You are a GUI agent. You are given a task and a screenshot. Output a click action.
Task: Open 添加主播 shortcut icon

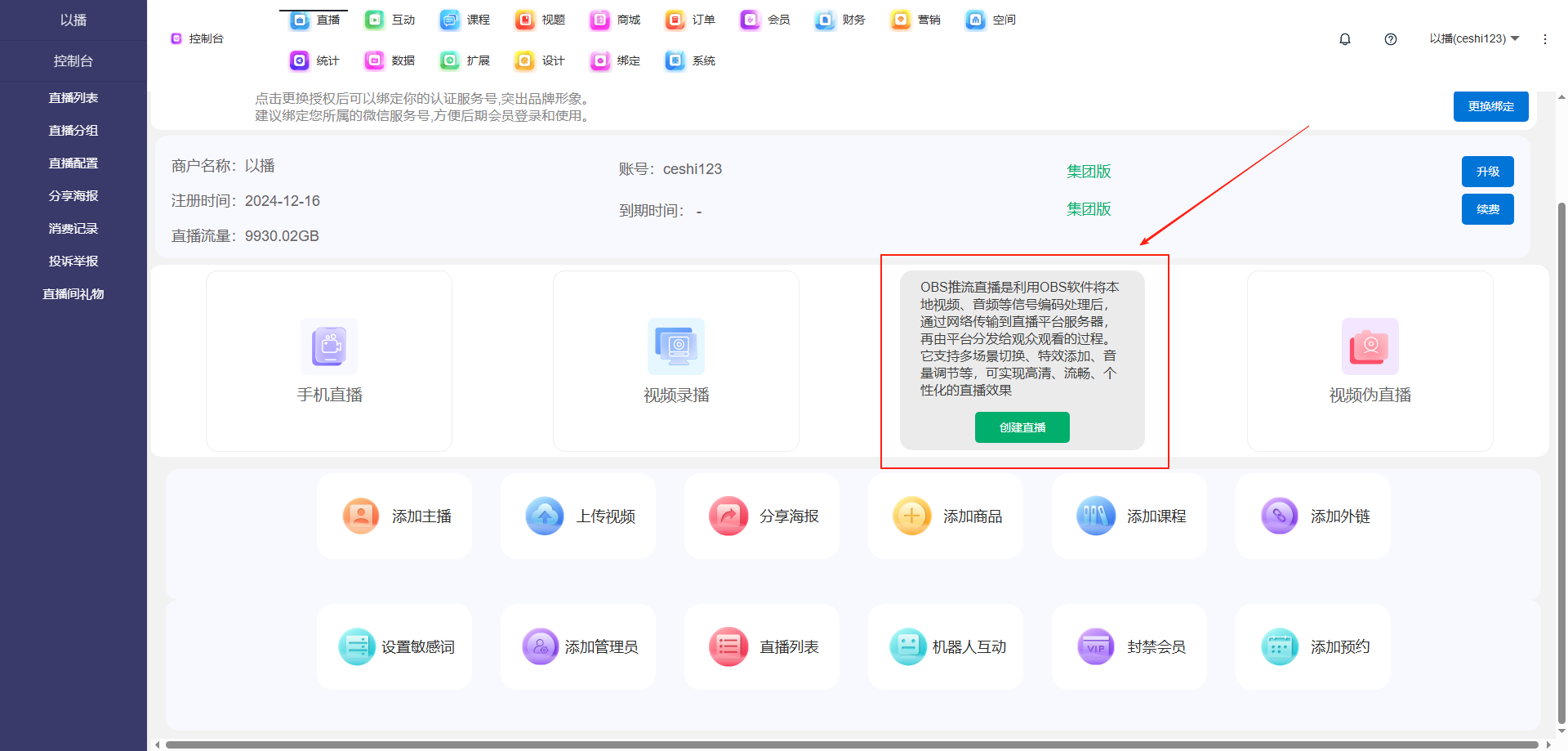pyautogui.click(x=361, y=516)
